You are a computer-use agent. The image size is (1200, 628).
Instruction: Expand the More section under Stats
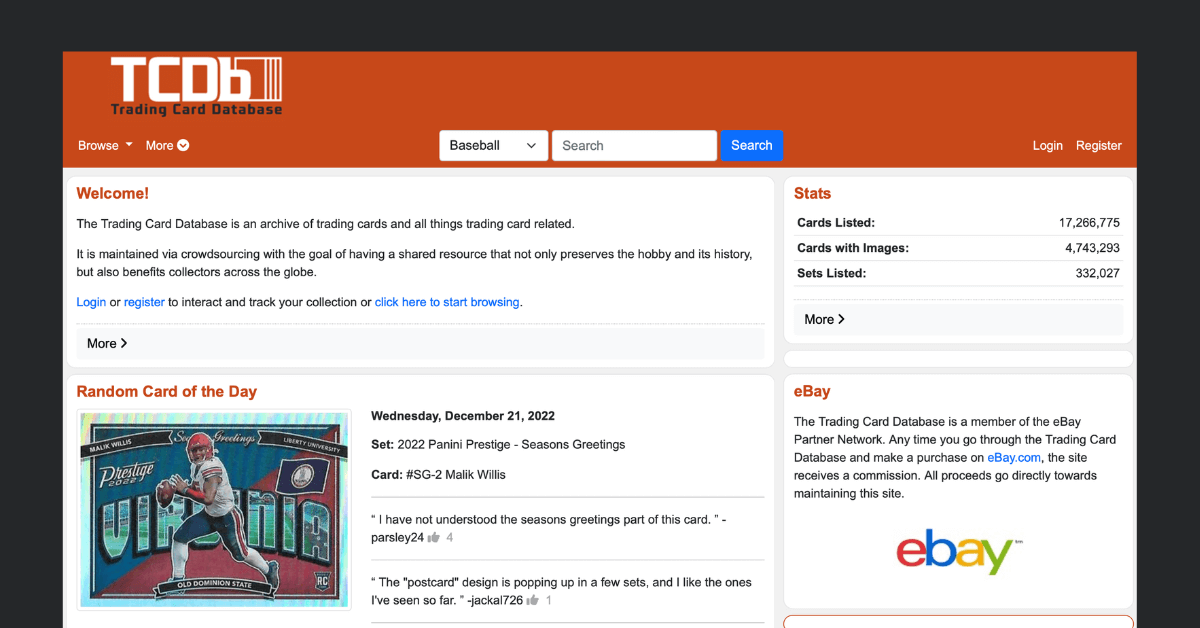point(823,319)
